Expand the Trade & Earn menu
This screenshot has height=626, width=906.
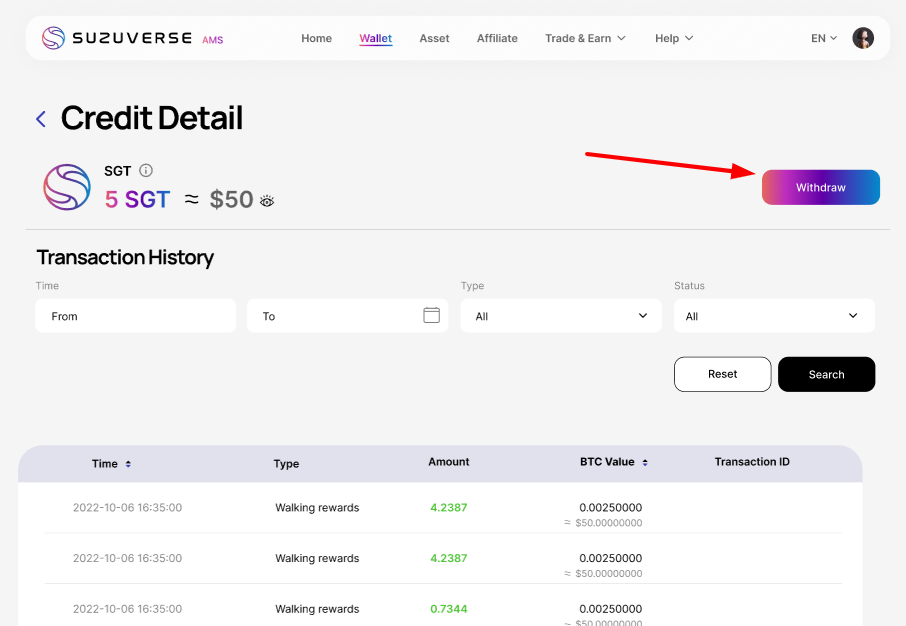pos(585,38)
